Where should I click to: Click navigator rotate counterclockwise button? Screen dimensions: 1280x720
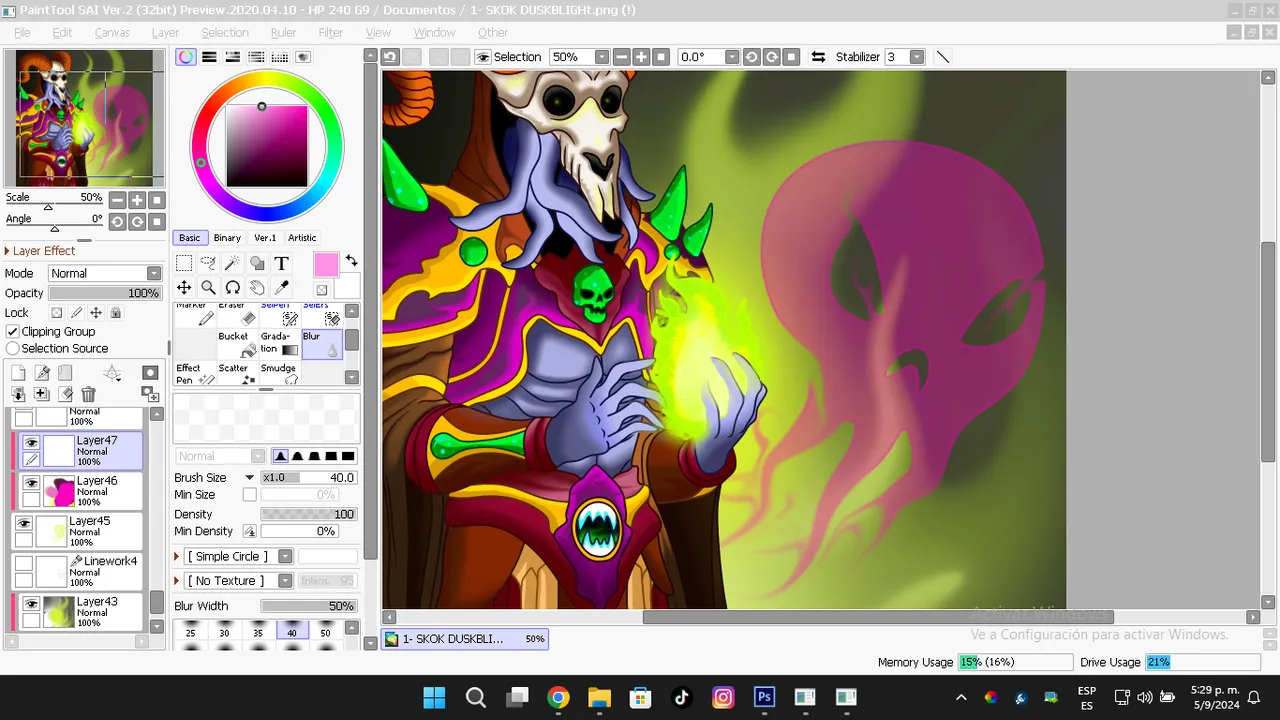(118, 221)
